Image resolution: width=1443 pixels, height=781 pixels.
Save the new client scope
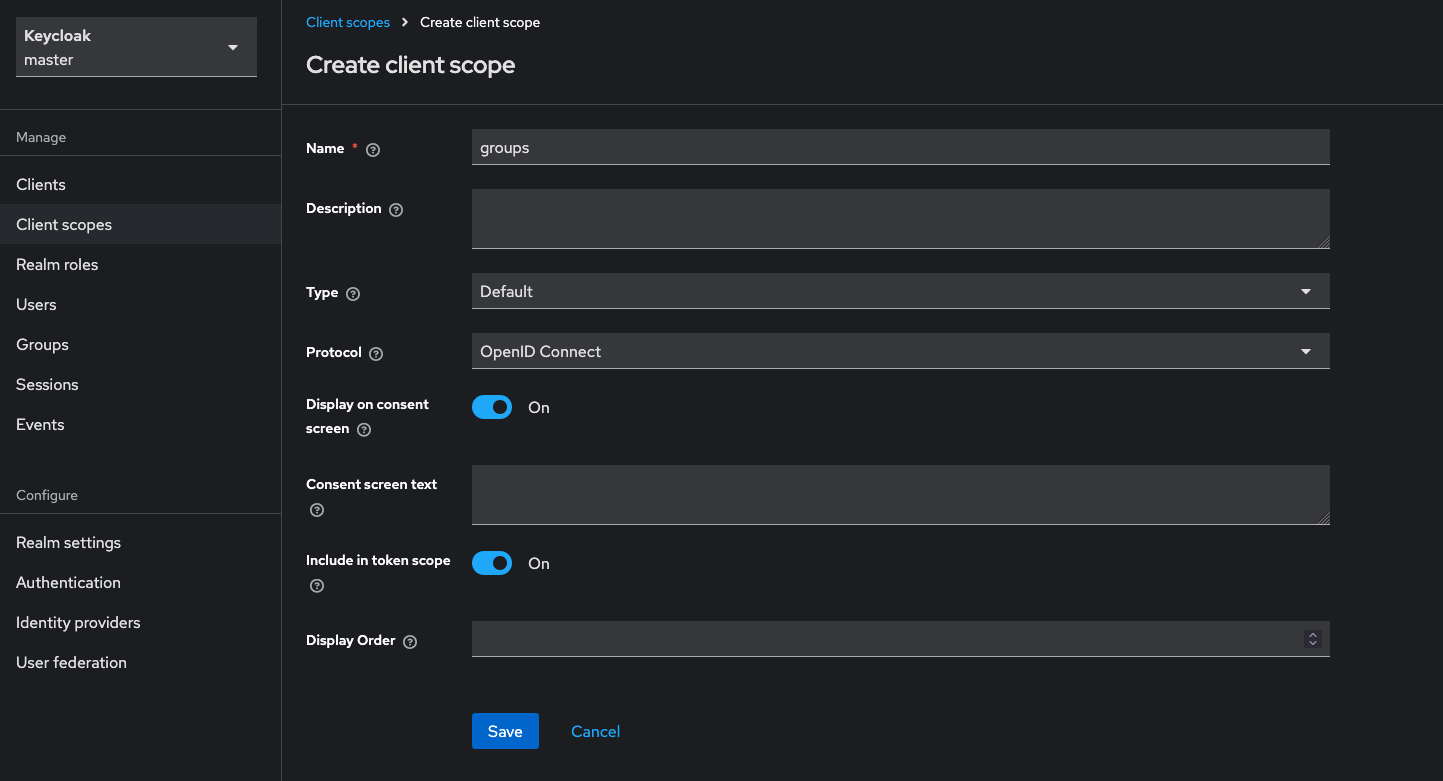[x=504, y=731]
